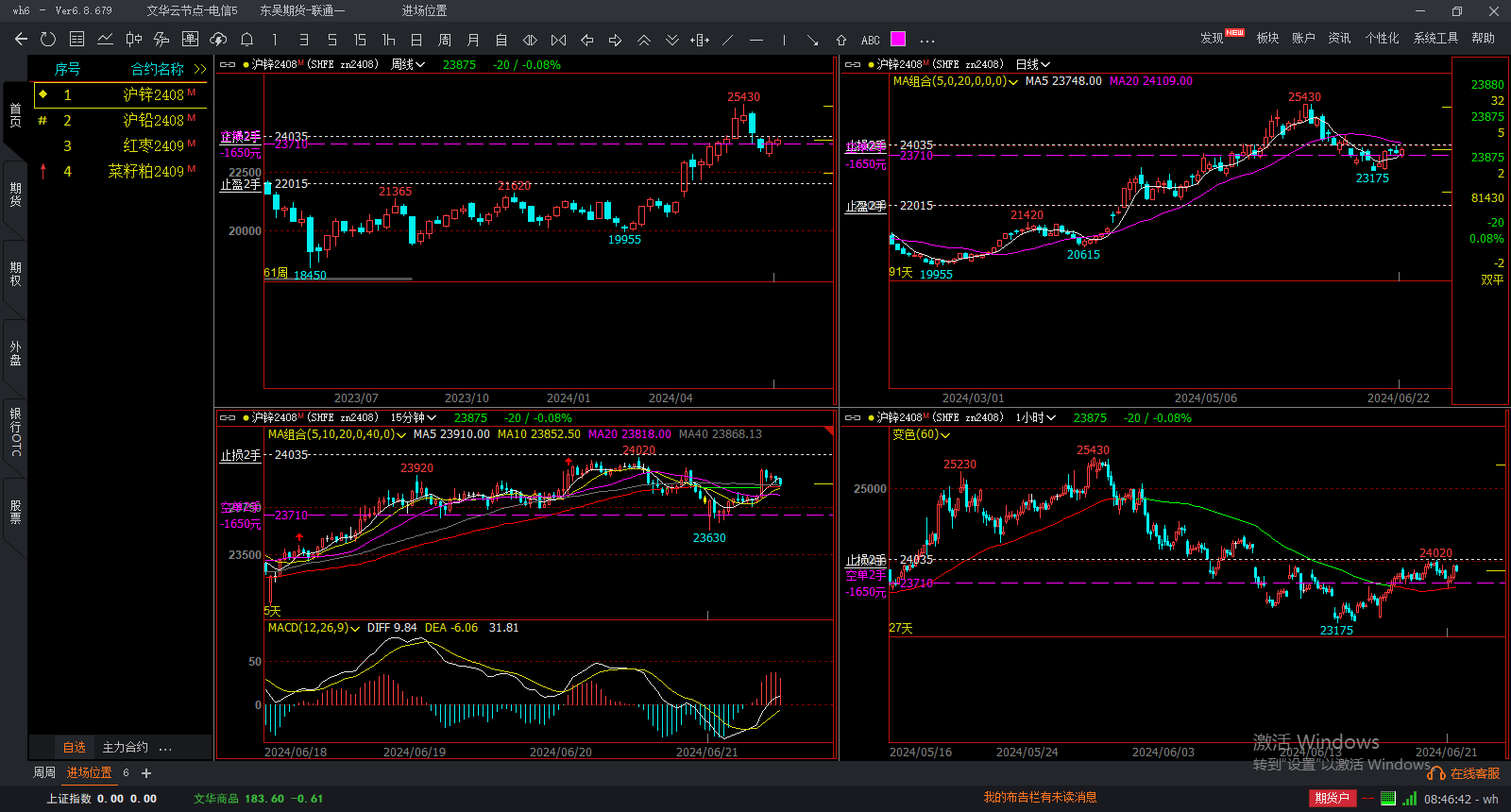The width and height of the screenshot is (1511, 812).
Task: Open the toolbar more options ellipsis
Action: [927, 41]
